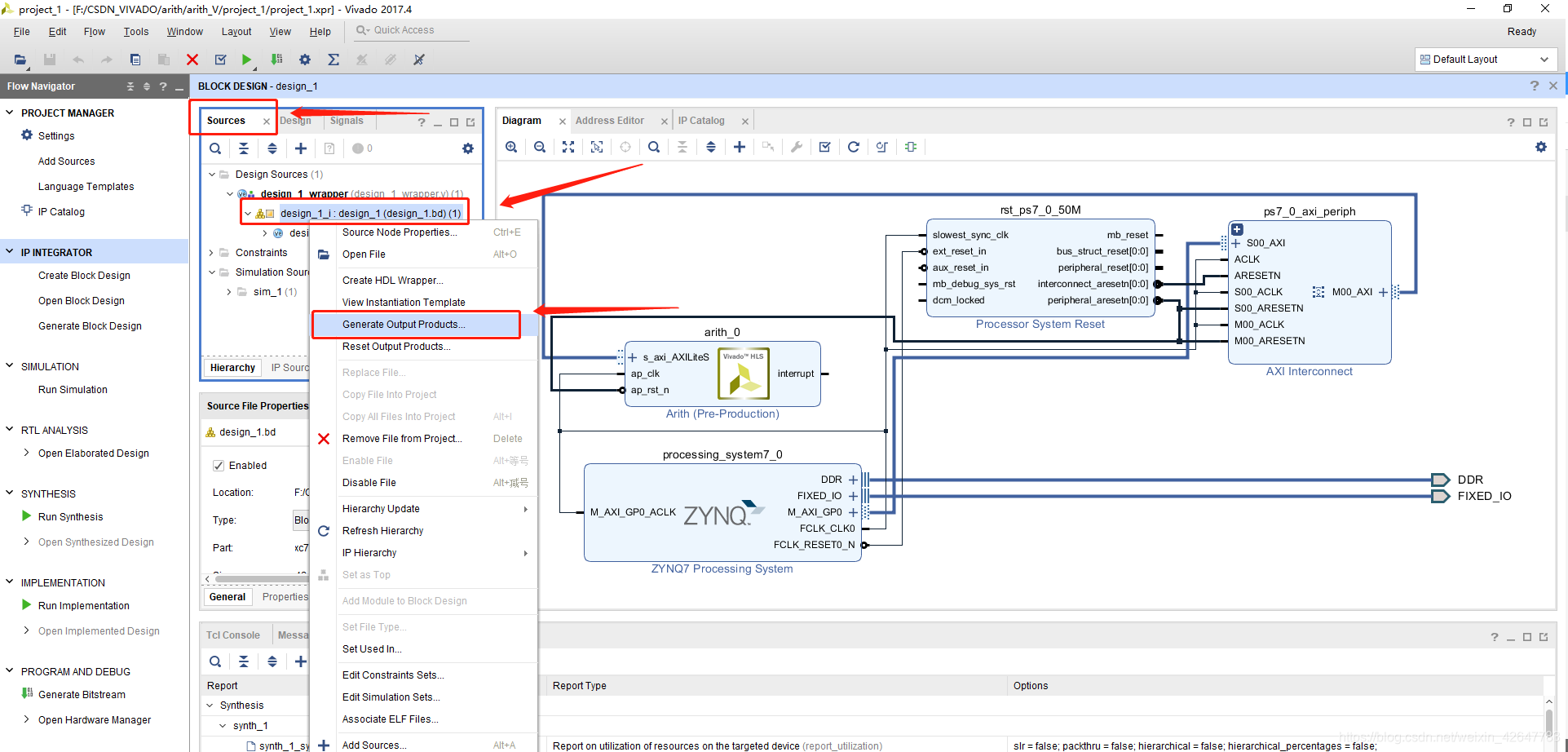The image size is (1568, 752).
Task: Expand the M00_AXI interface plus
Action: click(x=1383, y=292)
